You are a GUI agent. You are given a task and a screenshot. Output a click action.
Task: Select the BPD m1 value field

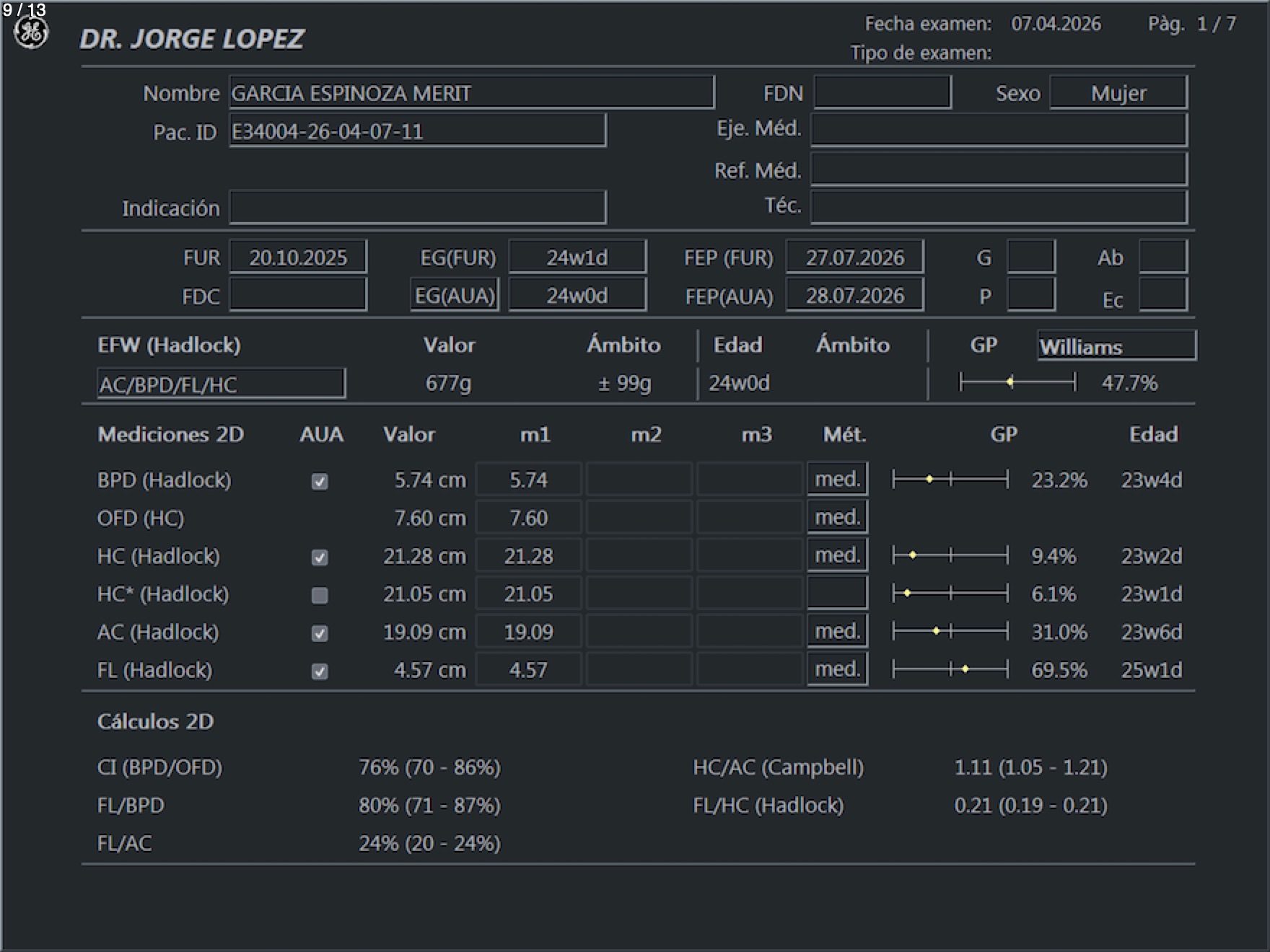tap(528, 480)
